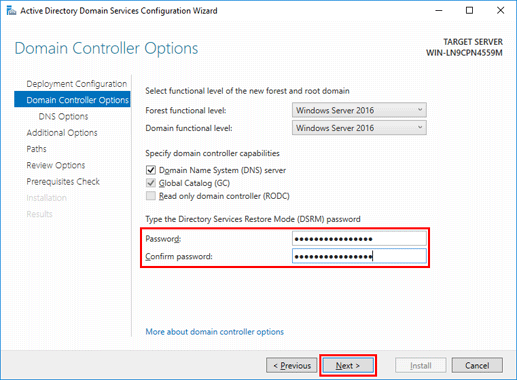Viewport: 517px width, 380px height.
Task: Toggle Domain Name System (DNS) server checkbox
Action: (151, 170)
